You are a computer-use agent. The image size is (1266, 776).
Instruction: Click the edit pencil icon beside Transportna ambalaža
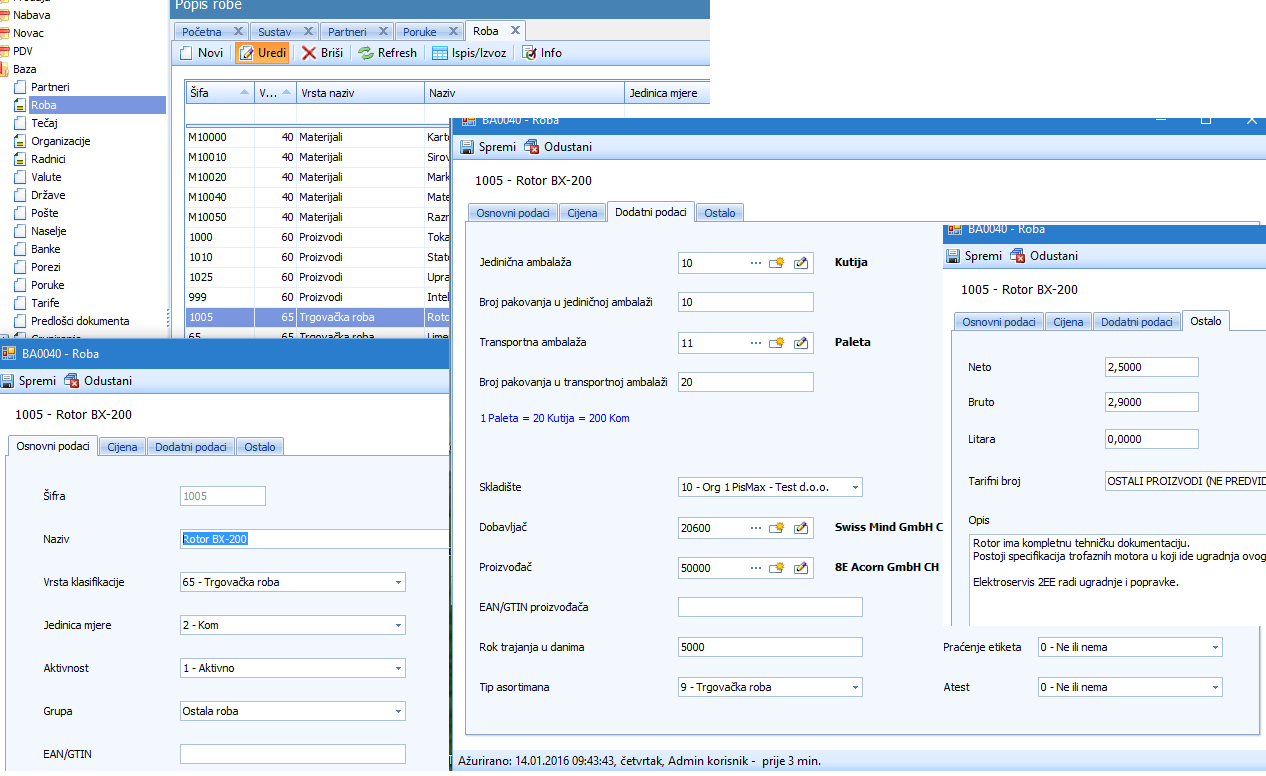point(801,342)
